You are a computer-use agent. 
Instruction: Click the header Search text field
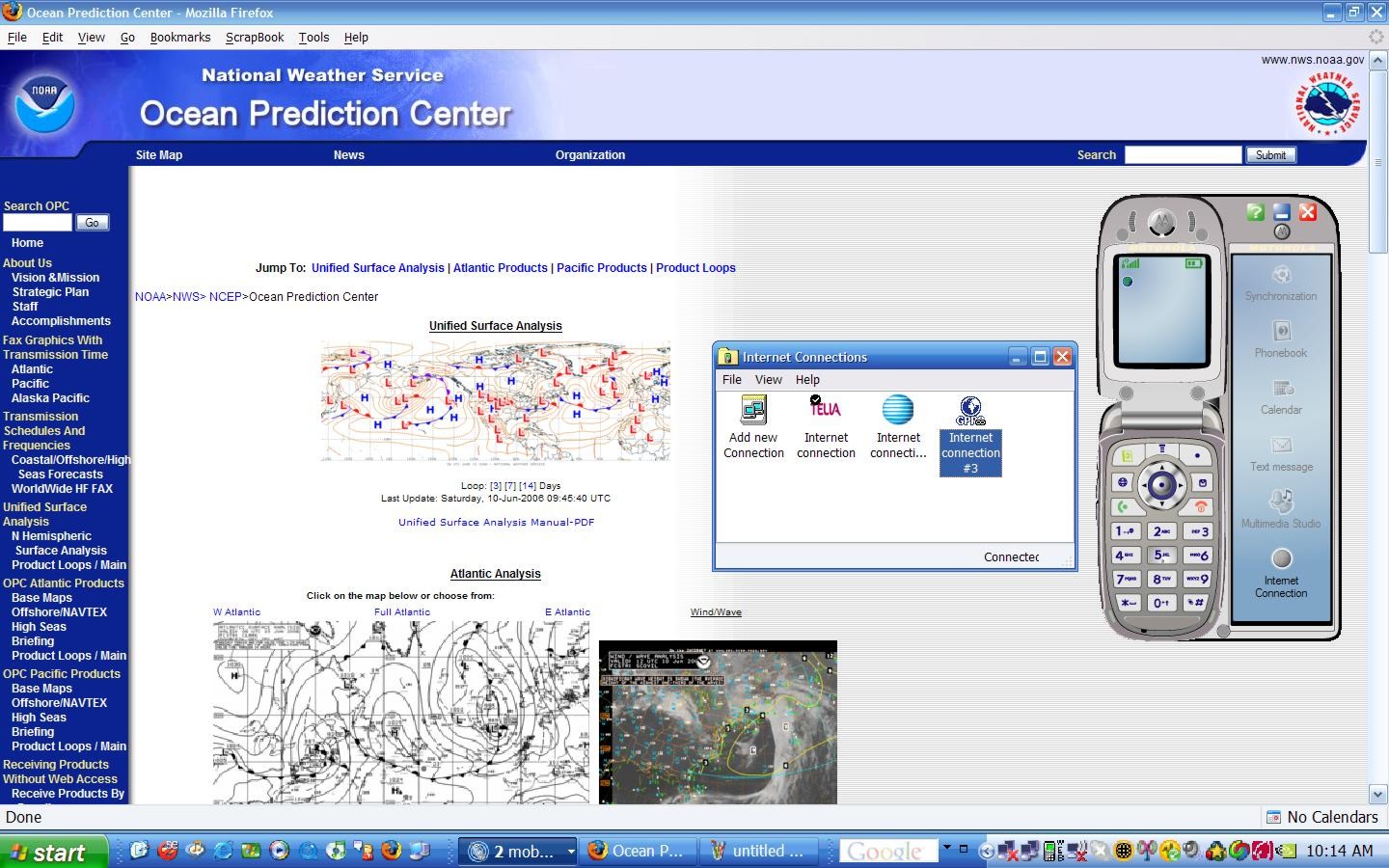pos(1183,155)
